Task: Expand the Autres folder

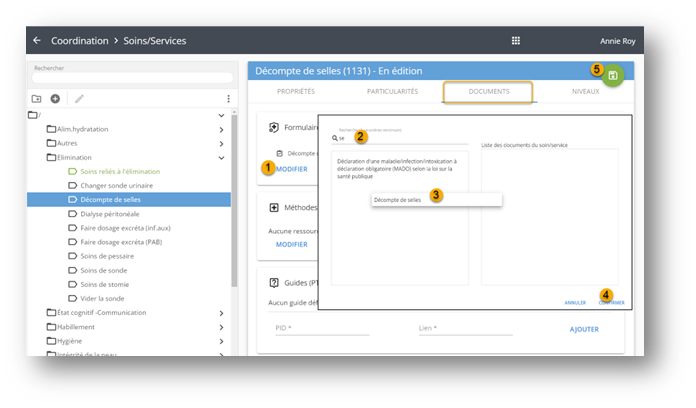Action: pos(221,143)
